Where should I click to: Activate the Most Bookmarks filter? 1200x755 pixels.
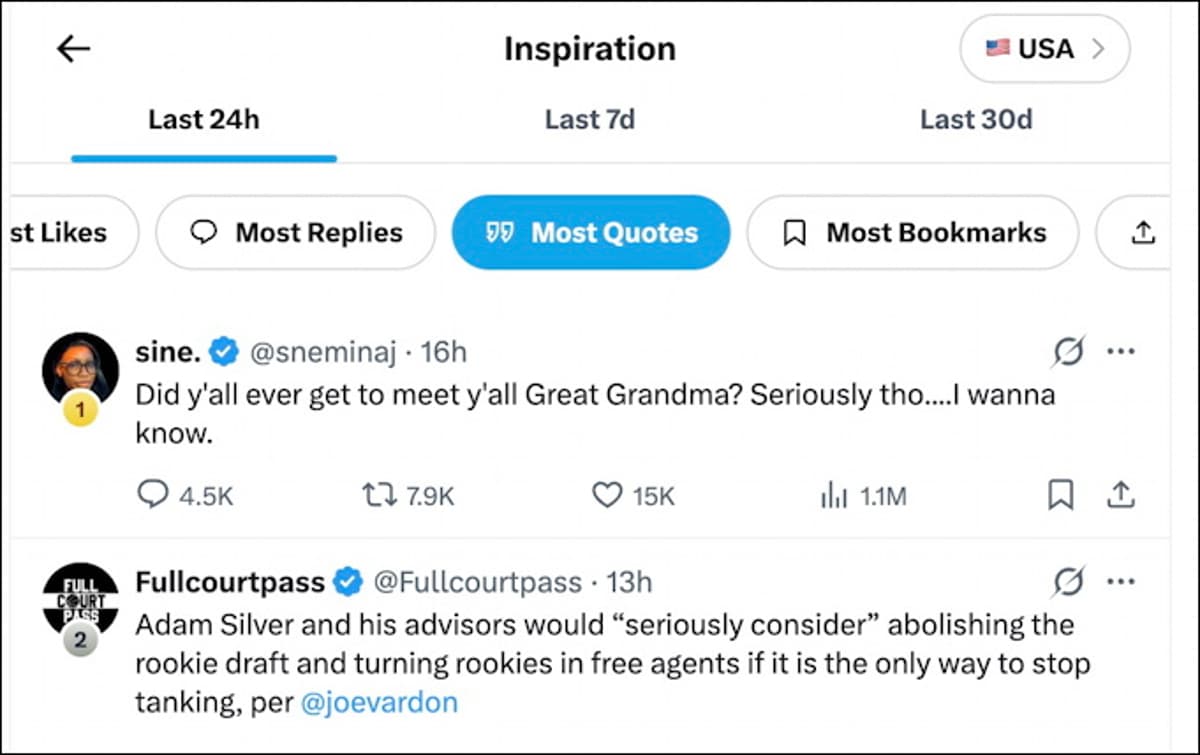[912, 232]
